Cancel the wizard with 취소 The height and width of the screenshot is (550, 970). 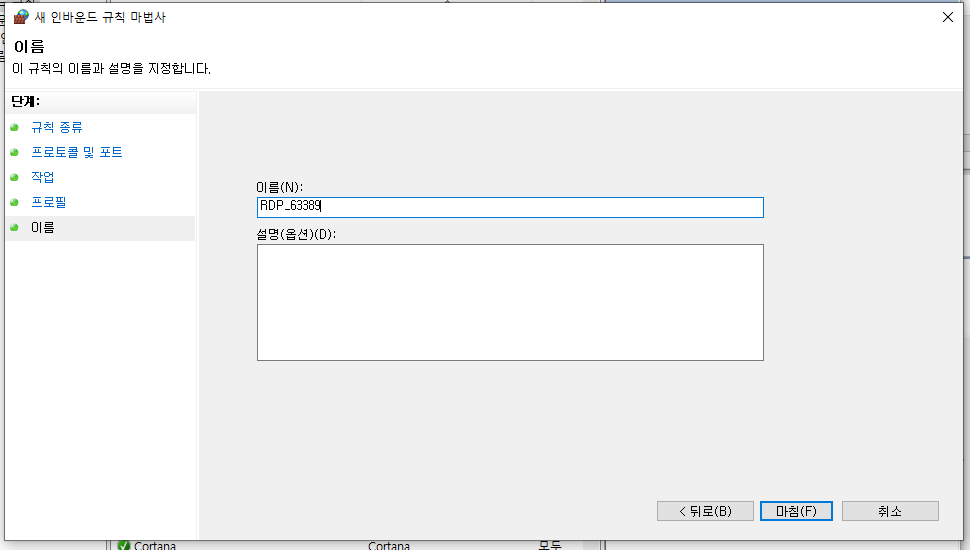pos(890,511)
